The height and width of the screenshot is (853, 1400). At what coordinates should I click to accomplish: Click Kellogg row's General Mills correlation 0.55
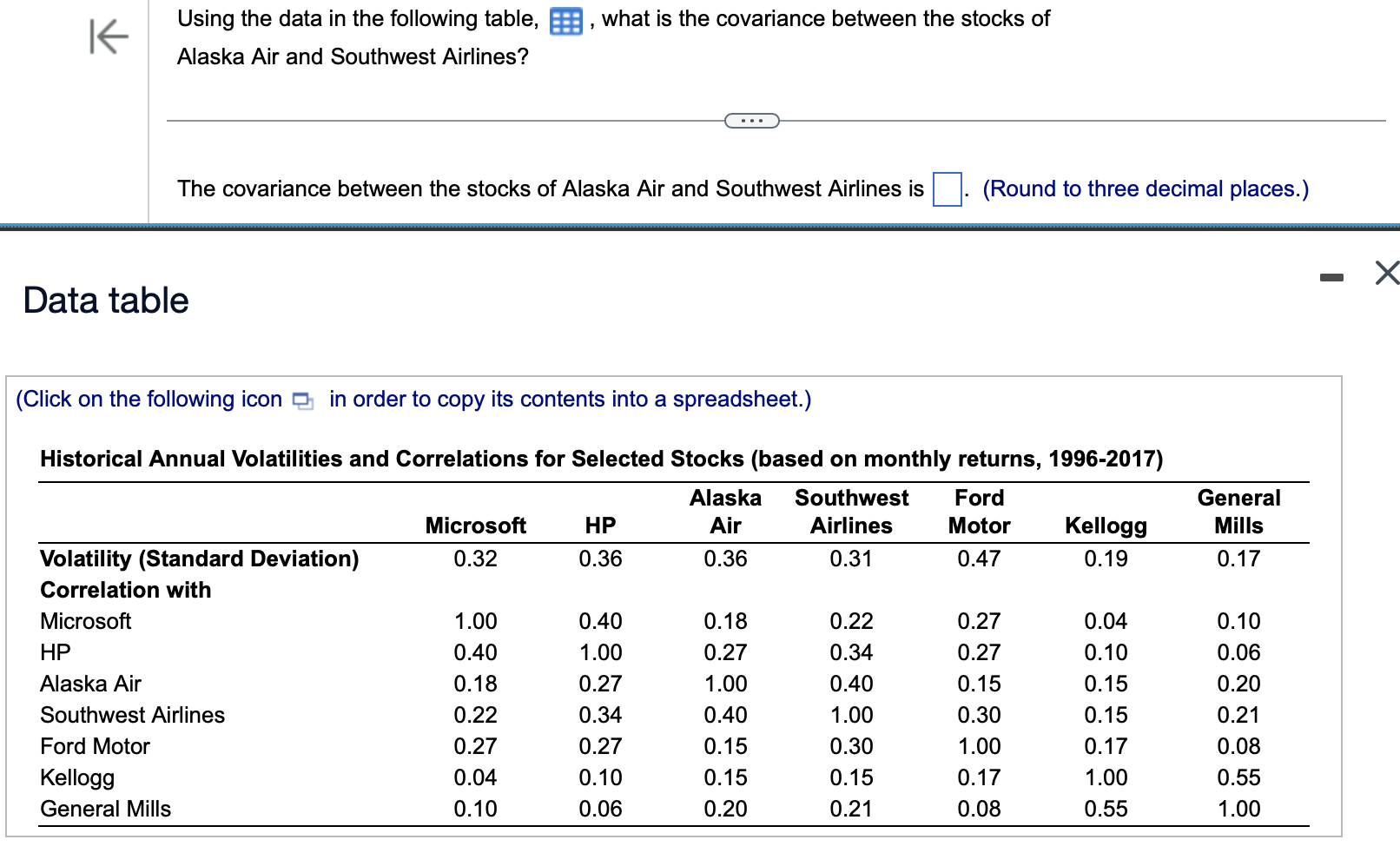click(1238, 777)
